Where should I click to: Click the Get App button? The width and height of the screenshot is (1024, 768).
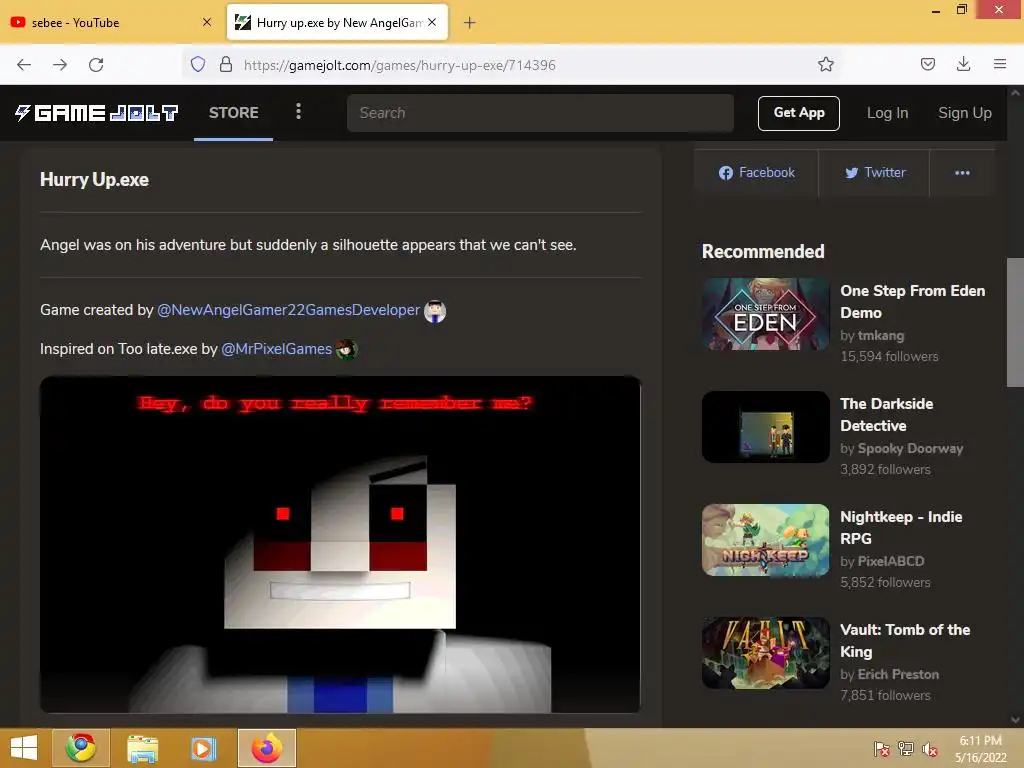coord(799,113)
